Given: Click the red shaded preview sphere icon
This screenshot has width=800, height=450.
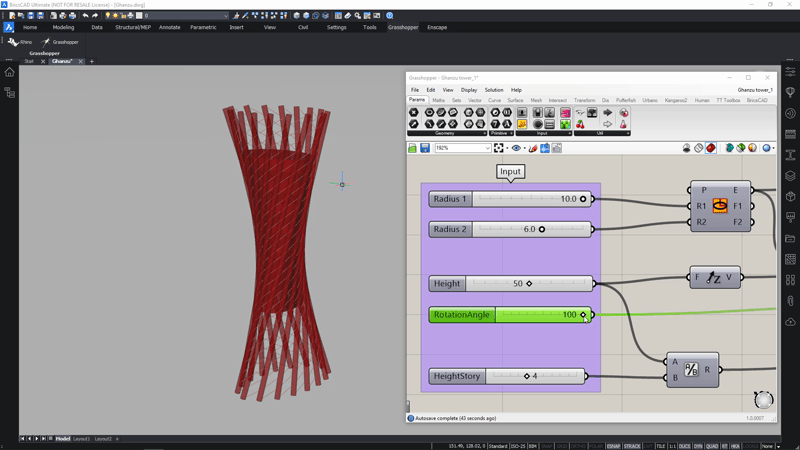Looking at the screenshot, I should pyautogui.click(x=711, y=148).
